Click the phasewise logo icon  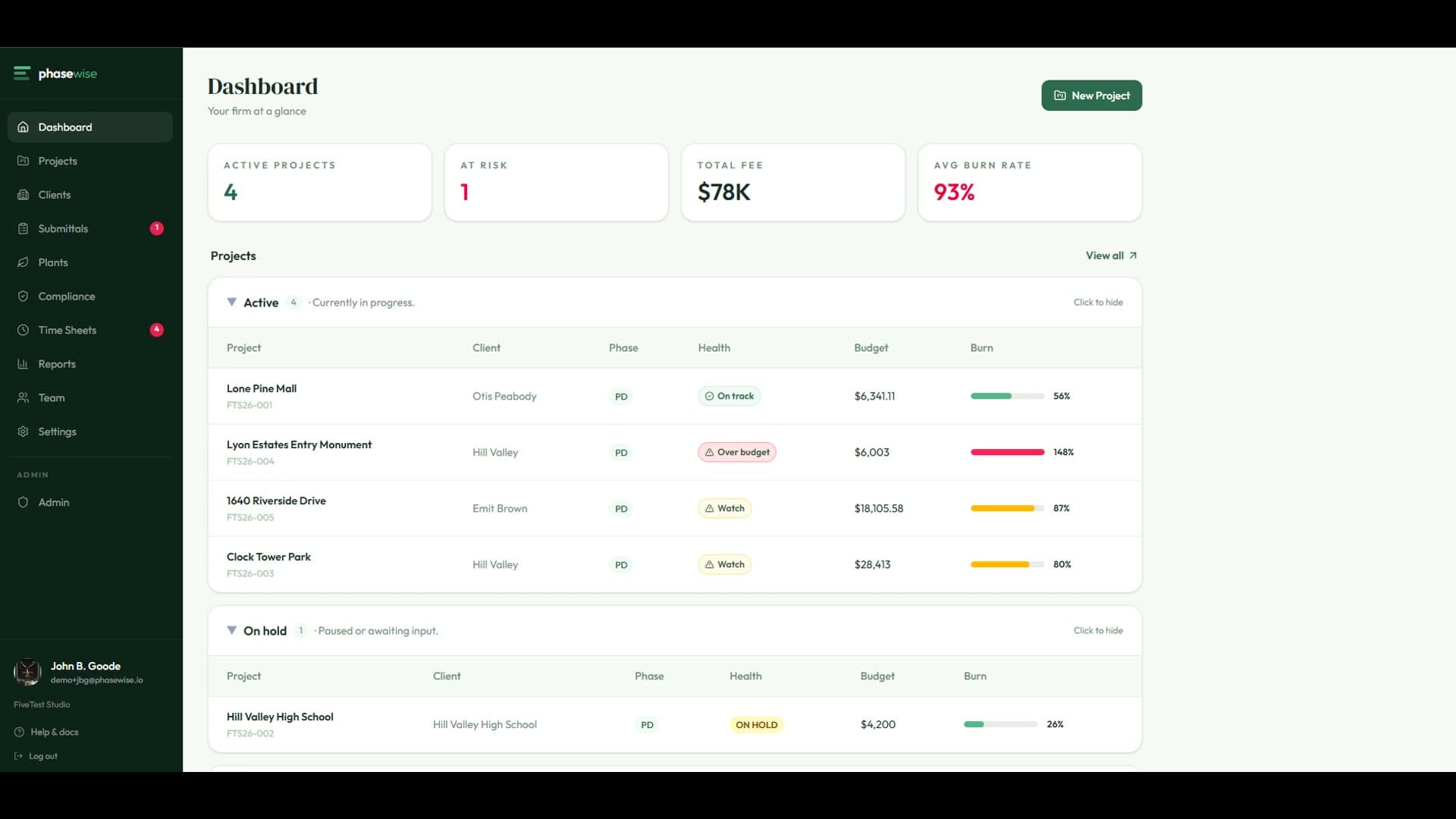tap(21, 74)
